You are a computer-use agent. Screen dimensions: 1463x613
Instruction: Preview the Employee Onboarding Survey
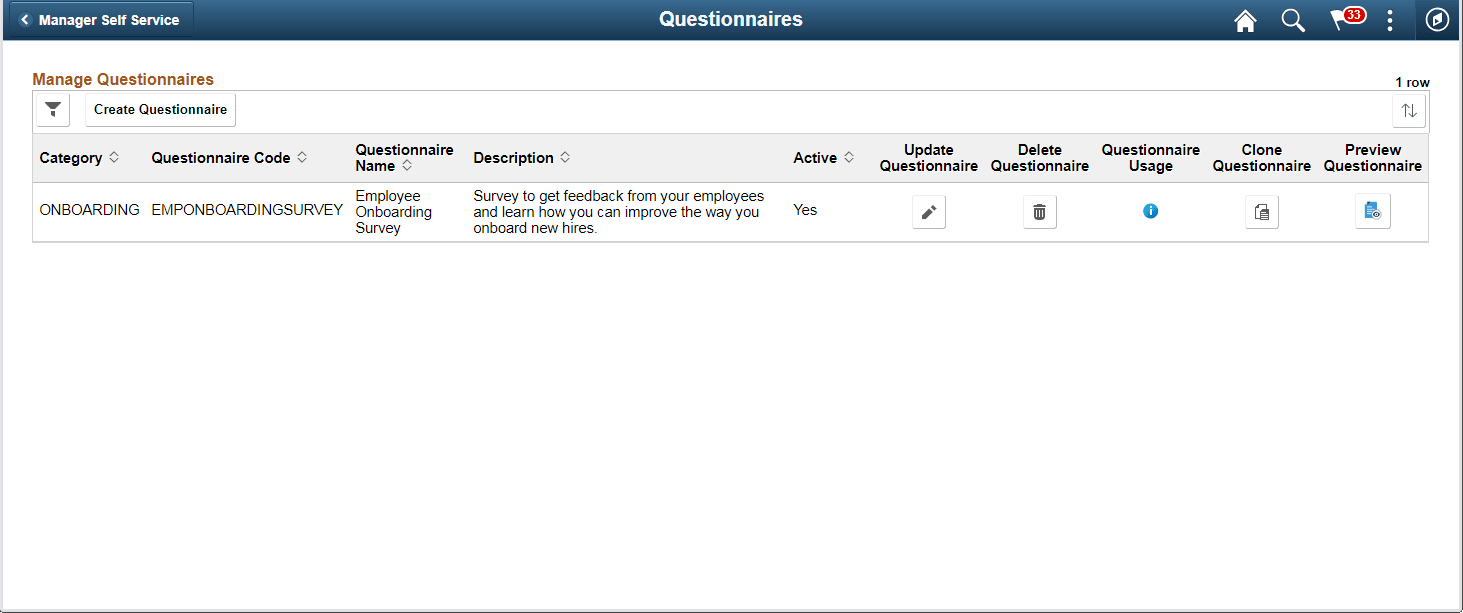click(1372, 211)
